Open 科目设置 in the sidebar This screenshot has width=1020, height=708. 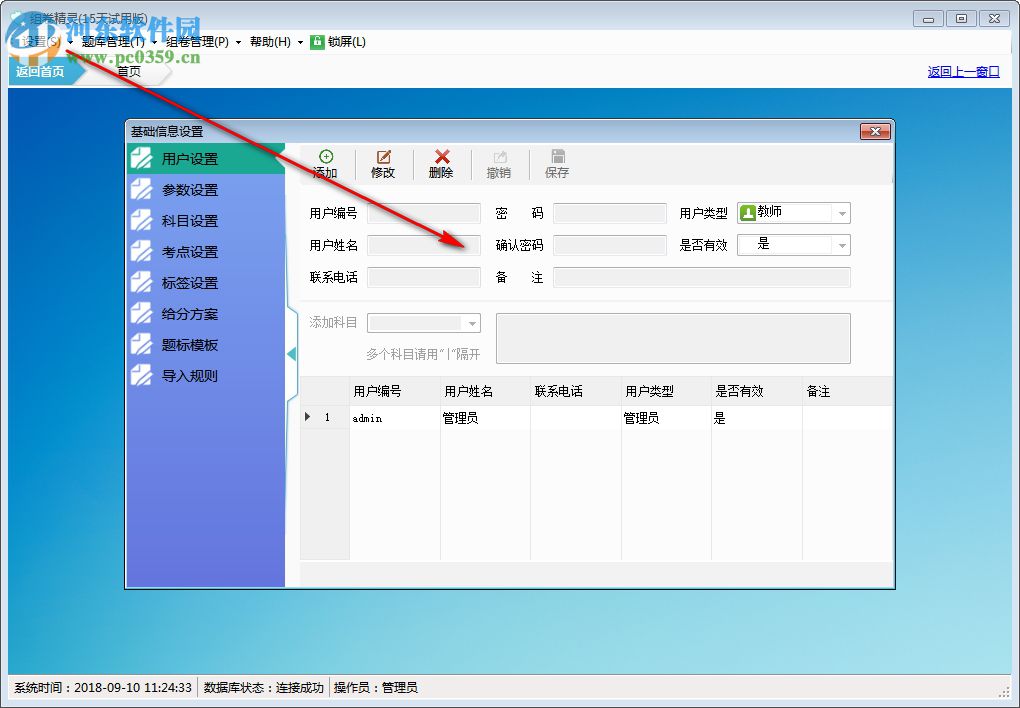pyautogui.click(x=206, y=221)
